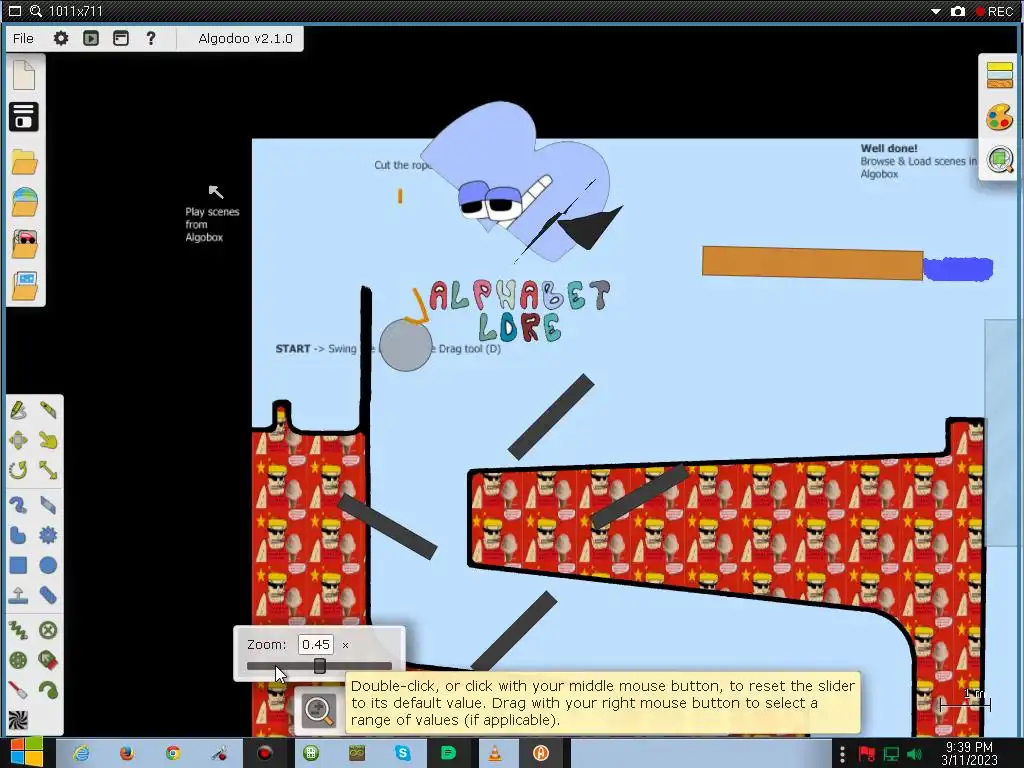The width and height of the screenshot is (1024, 768).
Task: Select the Polygon tool
Action: tap(18, 536)
